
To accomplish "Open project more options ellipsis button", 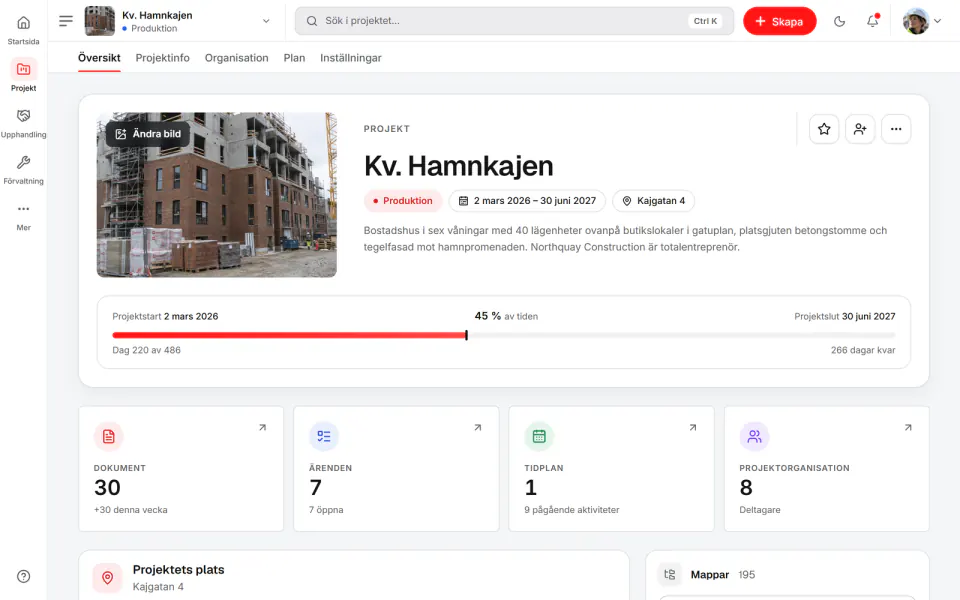I will (x=896, y=129).
